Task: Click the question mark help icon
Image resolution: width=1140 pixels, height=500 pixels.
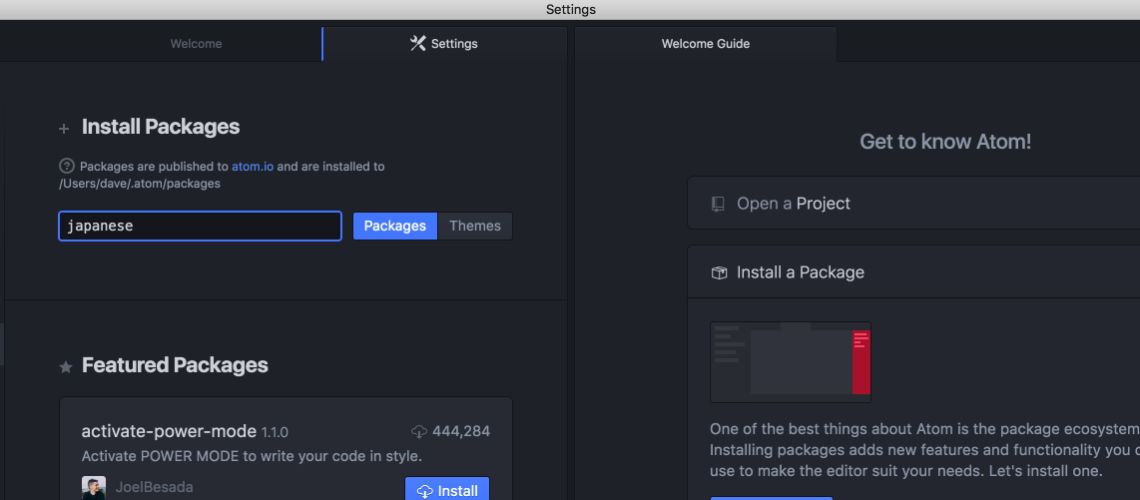Action: [x=66, y=166]
